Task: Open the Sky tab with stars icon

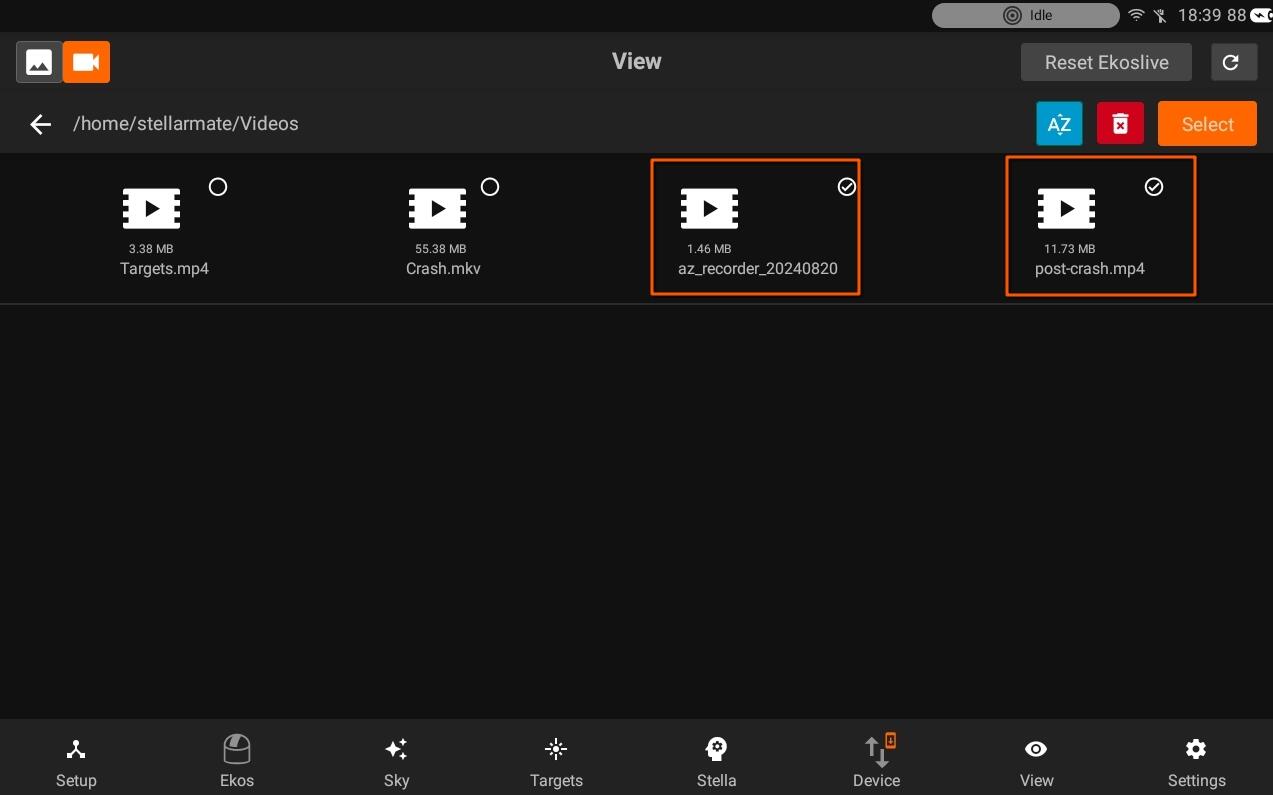Action: 396,763
